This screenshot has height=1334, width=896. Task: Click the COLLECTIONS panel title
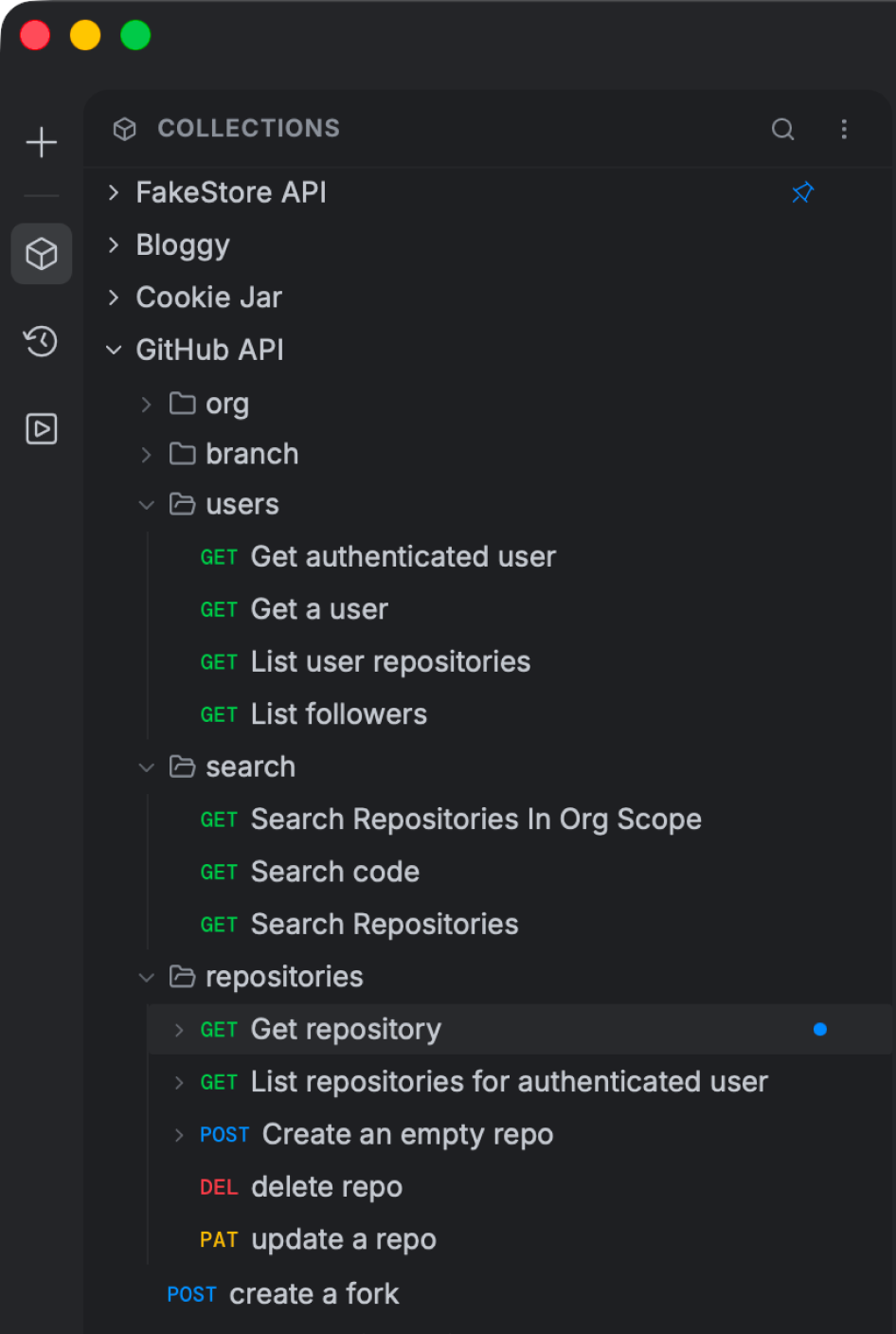[x=248, y=129]
